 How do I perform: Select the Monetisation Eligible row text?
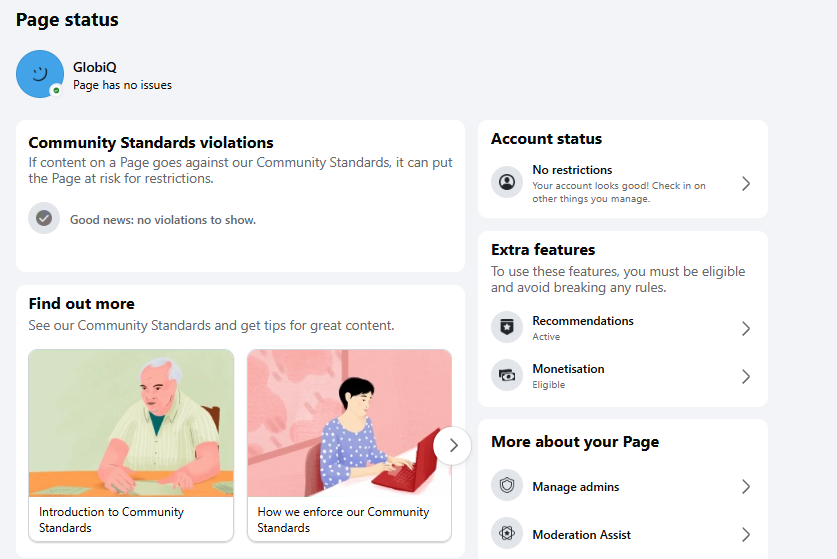tap(568, 376)
